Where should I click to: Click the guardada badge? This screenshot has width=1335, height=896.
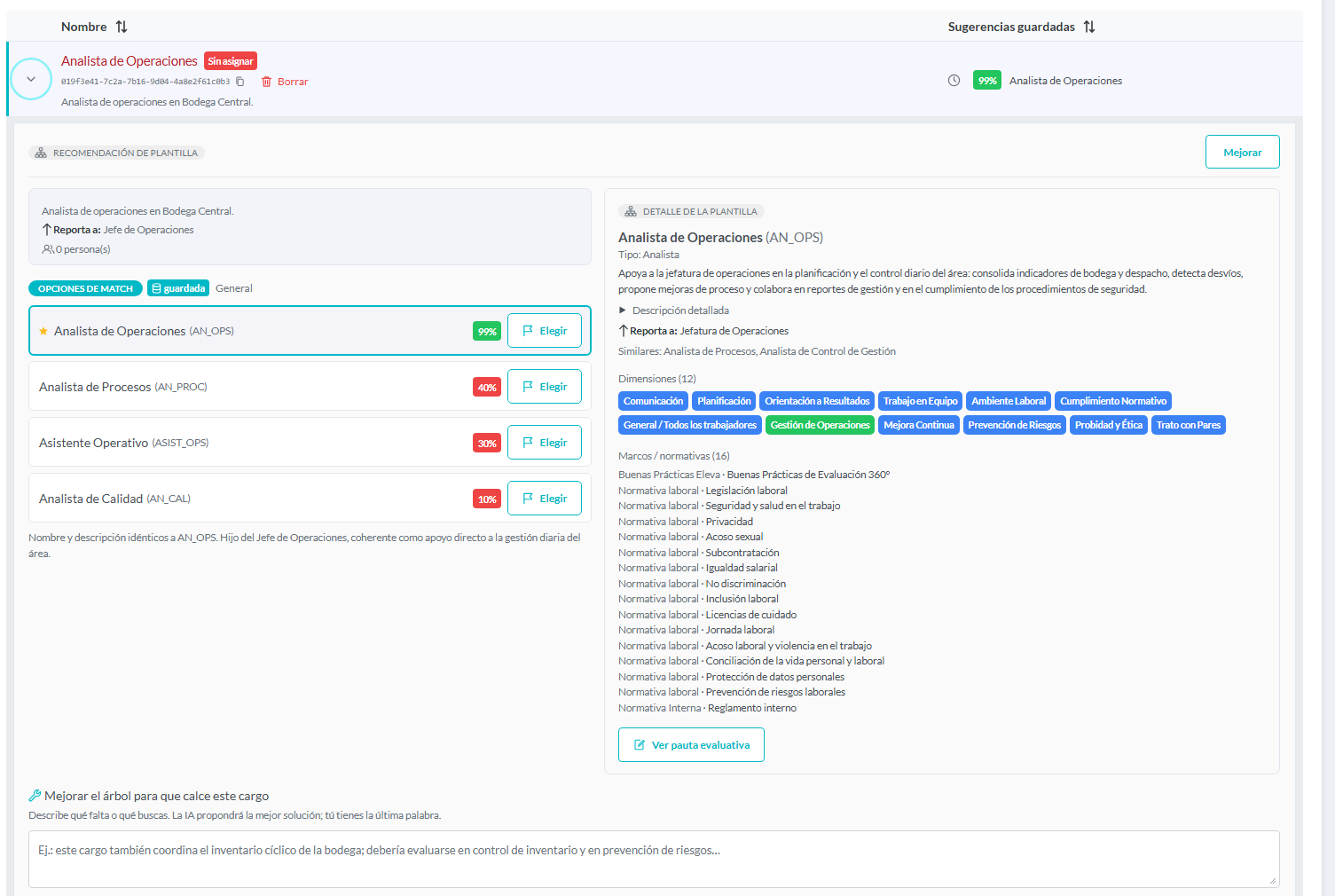178,288
